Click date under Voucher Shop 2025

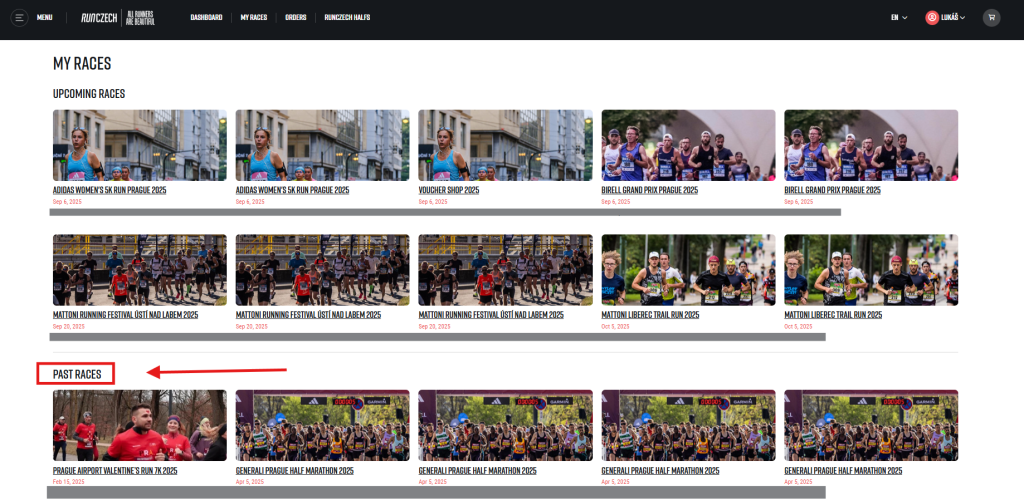(x=433, y=202)
